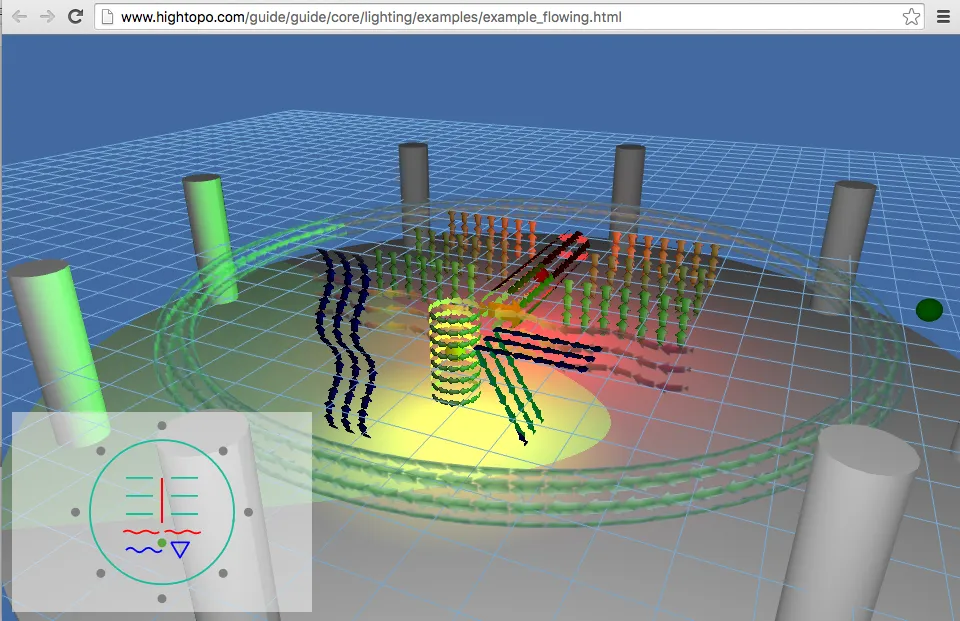Select the dark green sphere in the 3D scene

pyautogui.click(x=929, y=310)
